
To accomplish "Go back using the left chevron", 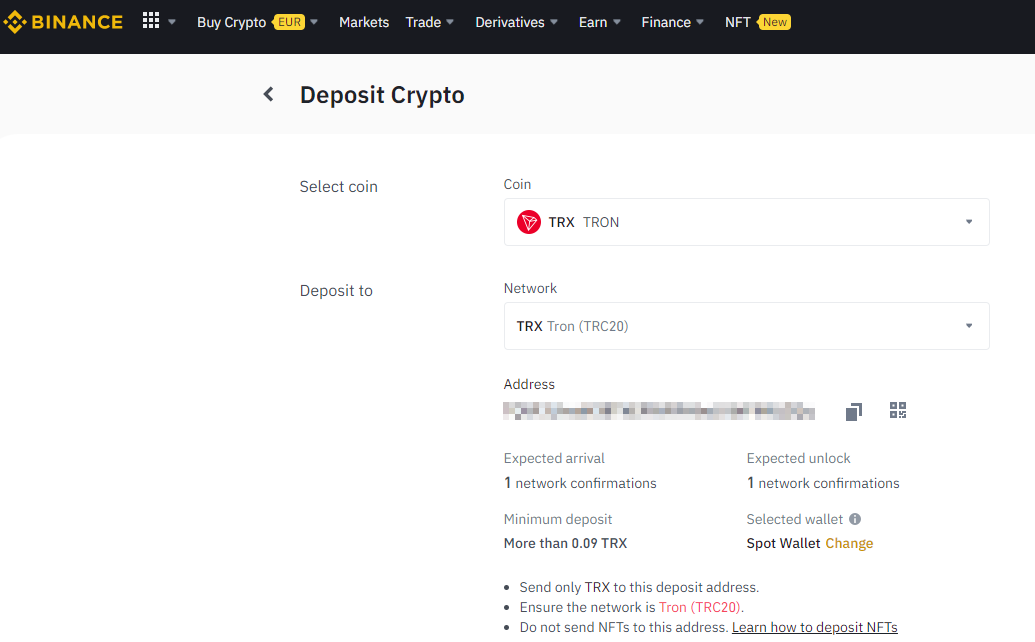I will click(x=268, y=94).
